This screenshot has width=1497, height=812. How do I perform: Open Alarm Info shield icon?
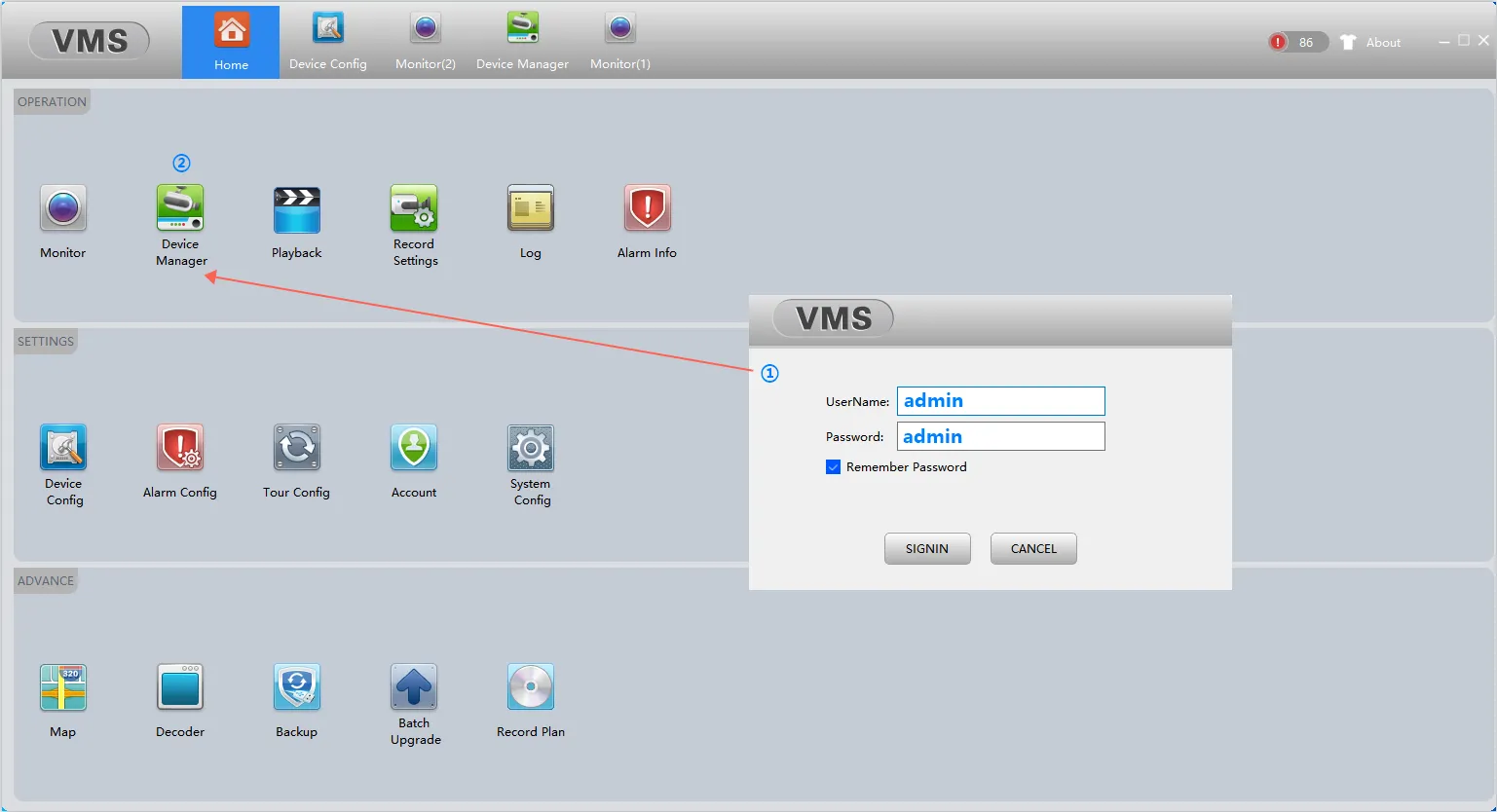point(648,208)
